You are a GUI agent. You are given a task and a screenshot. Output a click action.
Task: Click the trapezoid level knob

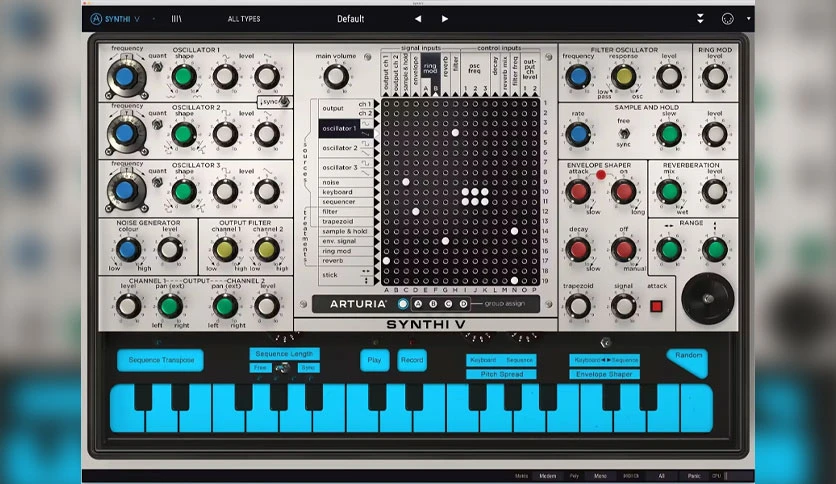(x=578, y=306)
